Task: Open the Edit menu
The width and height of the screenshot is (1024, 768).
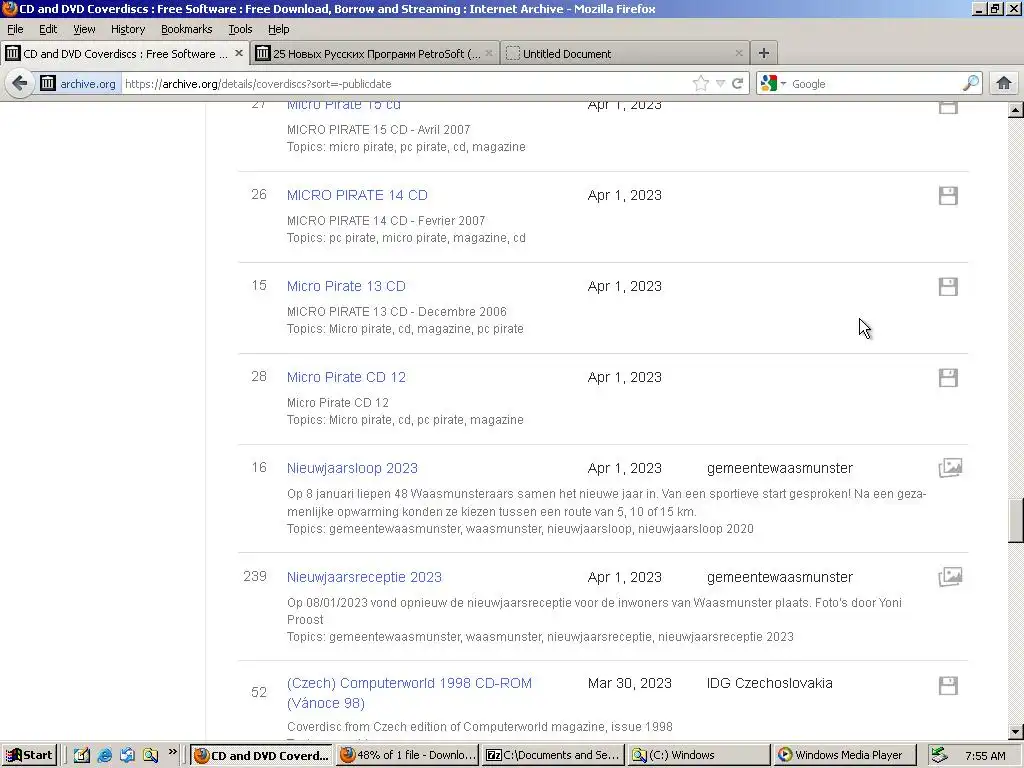Action: point(48,29)
